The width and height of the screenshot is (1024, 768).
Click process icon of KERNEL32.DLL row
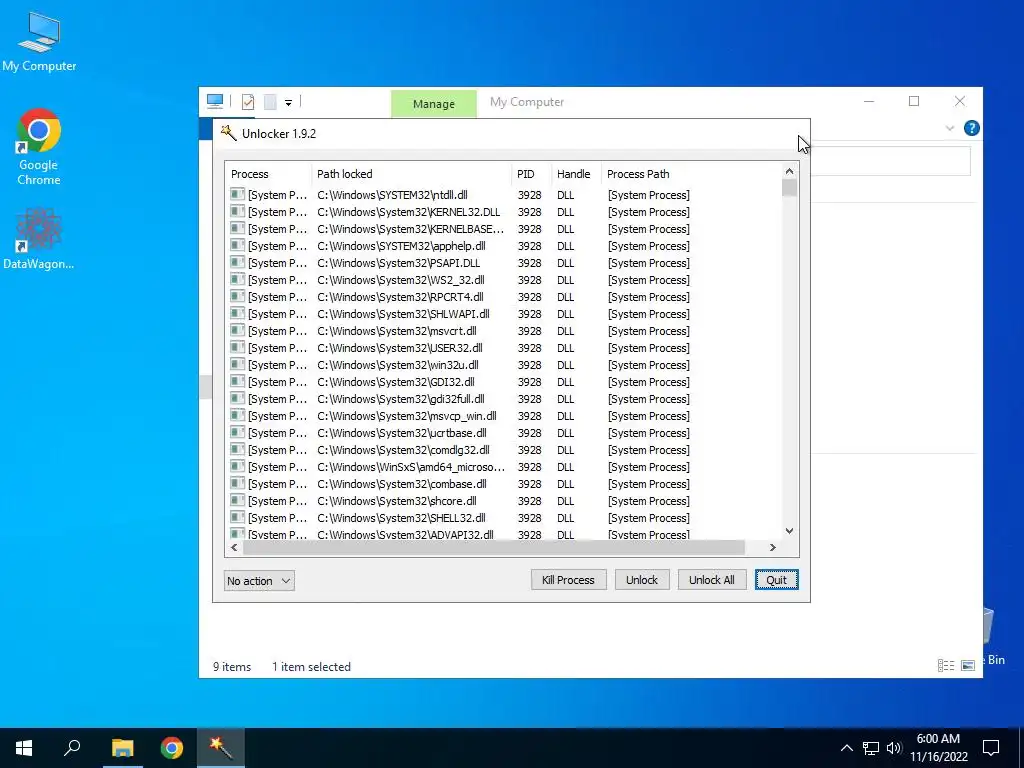(237, 212)
